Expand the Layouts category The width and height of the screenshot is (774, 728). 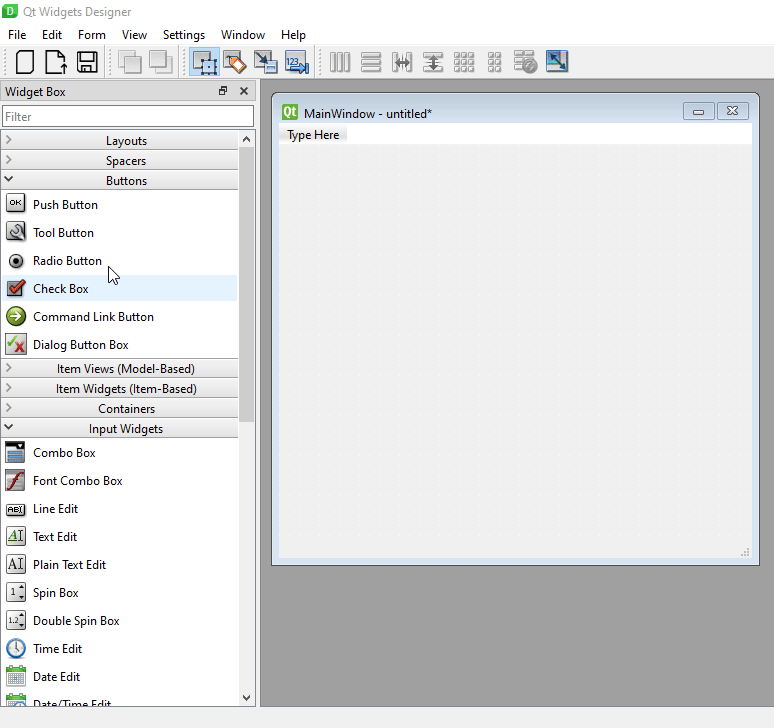(120, 141)
